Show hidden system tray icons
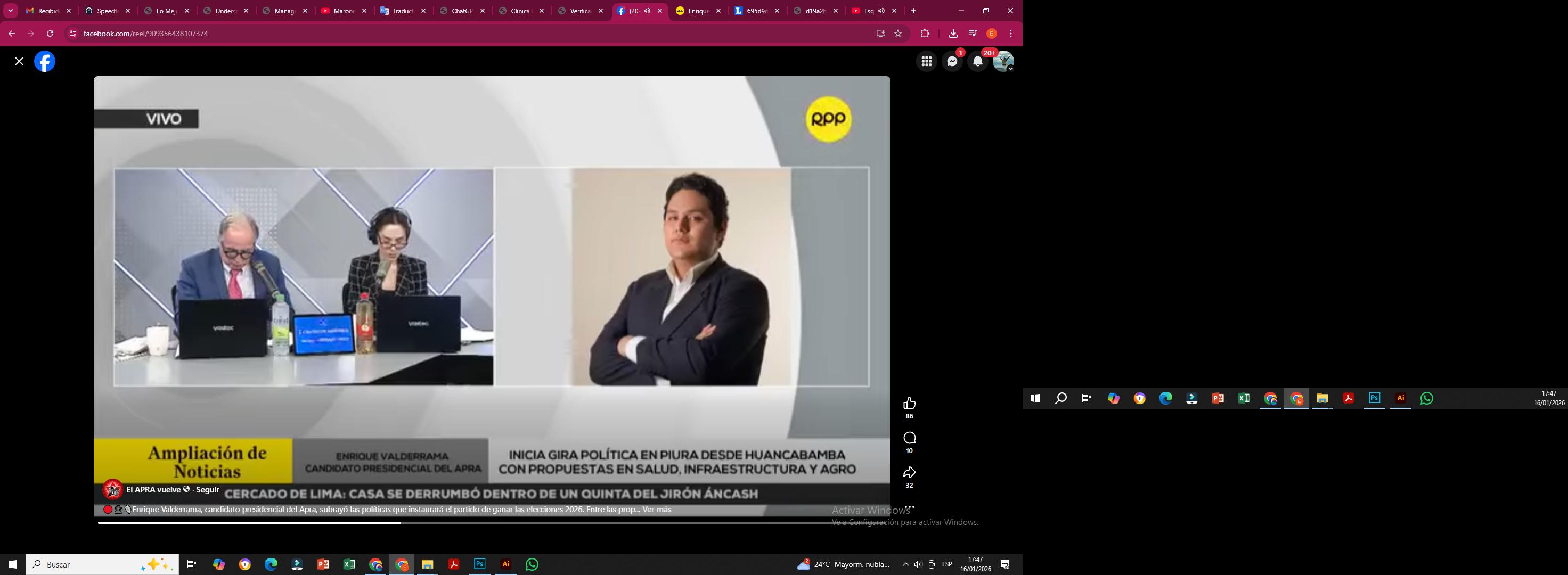 (905, 565)
